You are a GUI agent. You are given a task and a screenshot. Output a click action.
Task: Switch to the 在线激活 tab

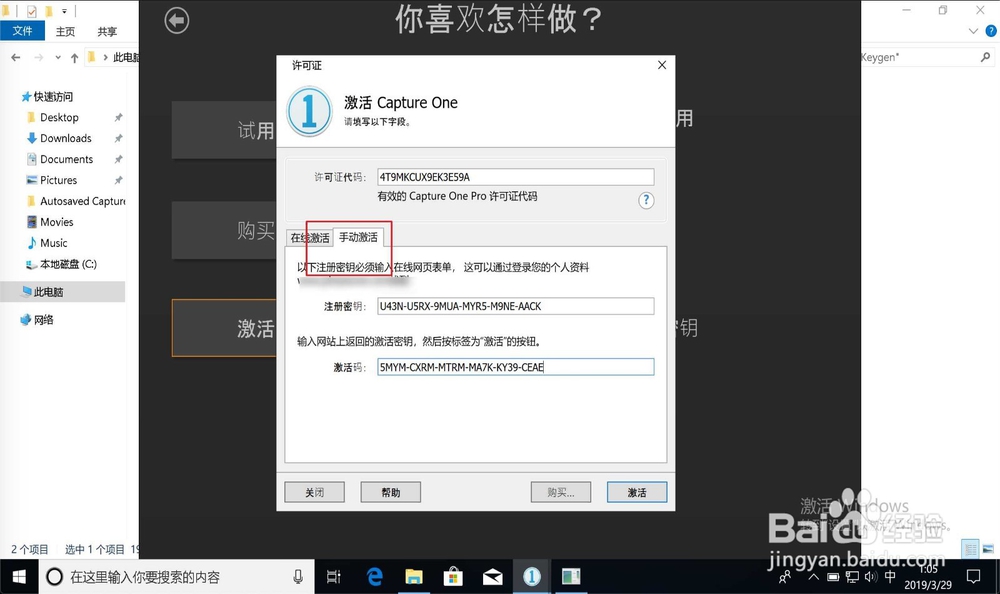pyautogui.click(x=309, y=238)
